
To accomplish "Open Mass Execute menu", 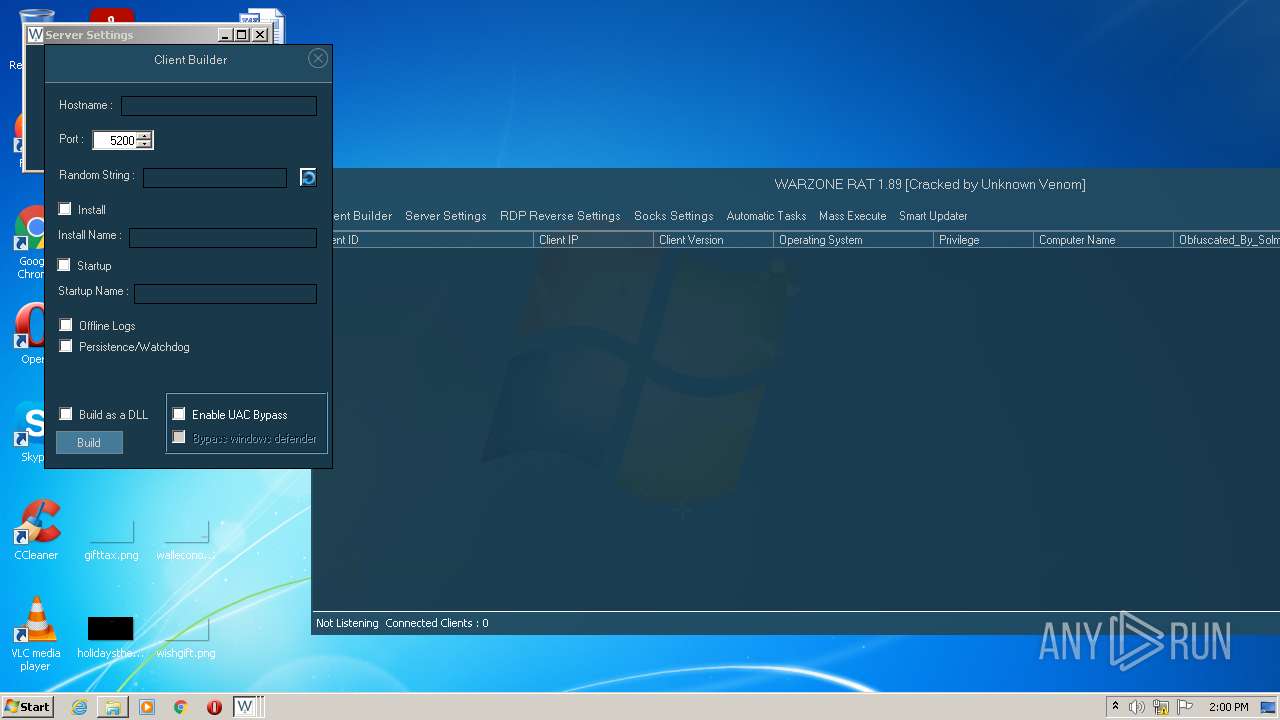I will tap(852, 216).
